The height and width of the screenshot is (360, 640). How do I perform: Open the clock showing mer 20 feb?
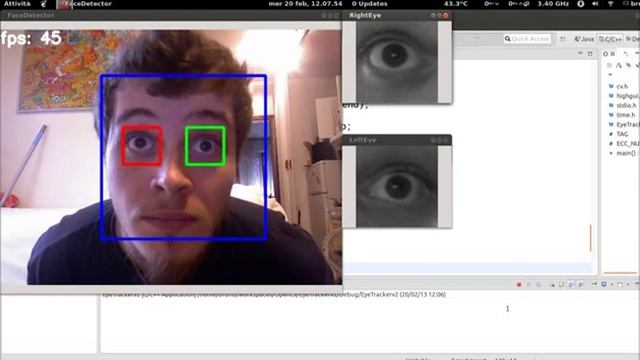[x=305, y=4]
